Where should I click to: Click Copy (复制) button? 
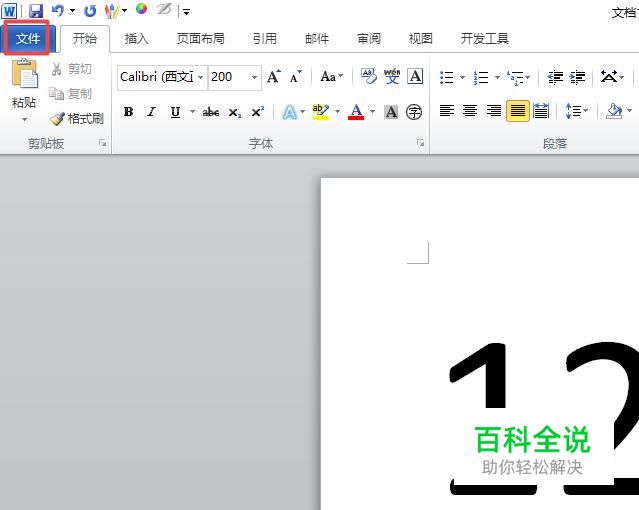tap(71, 94)
